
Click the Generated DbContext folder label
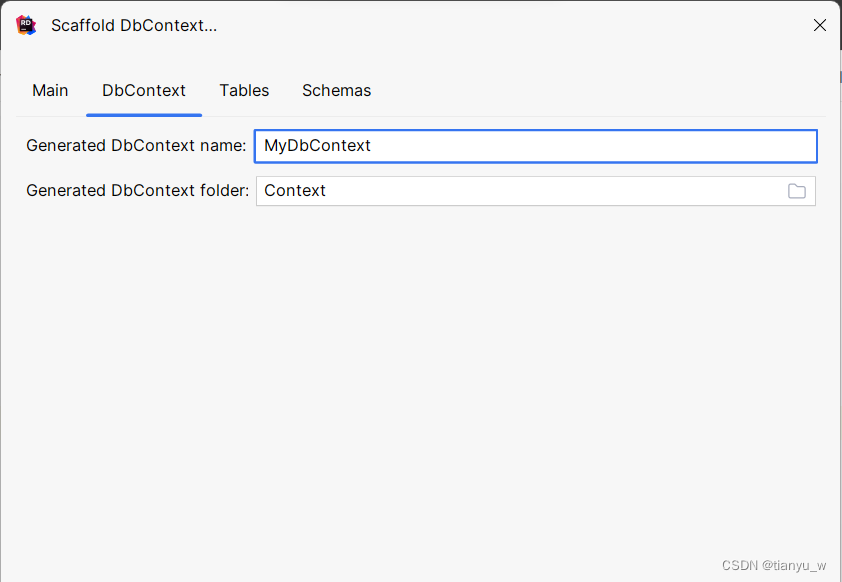135,190
